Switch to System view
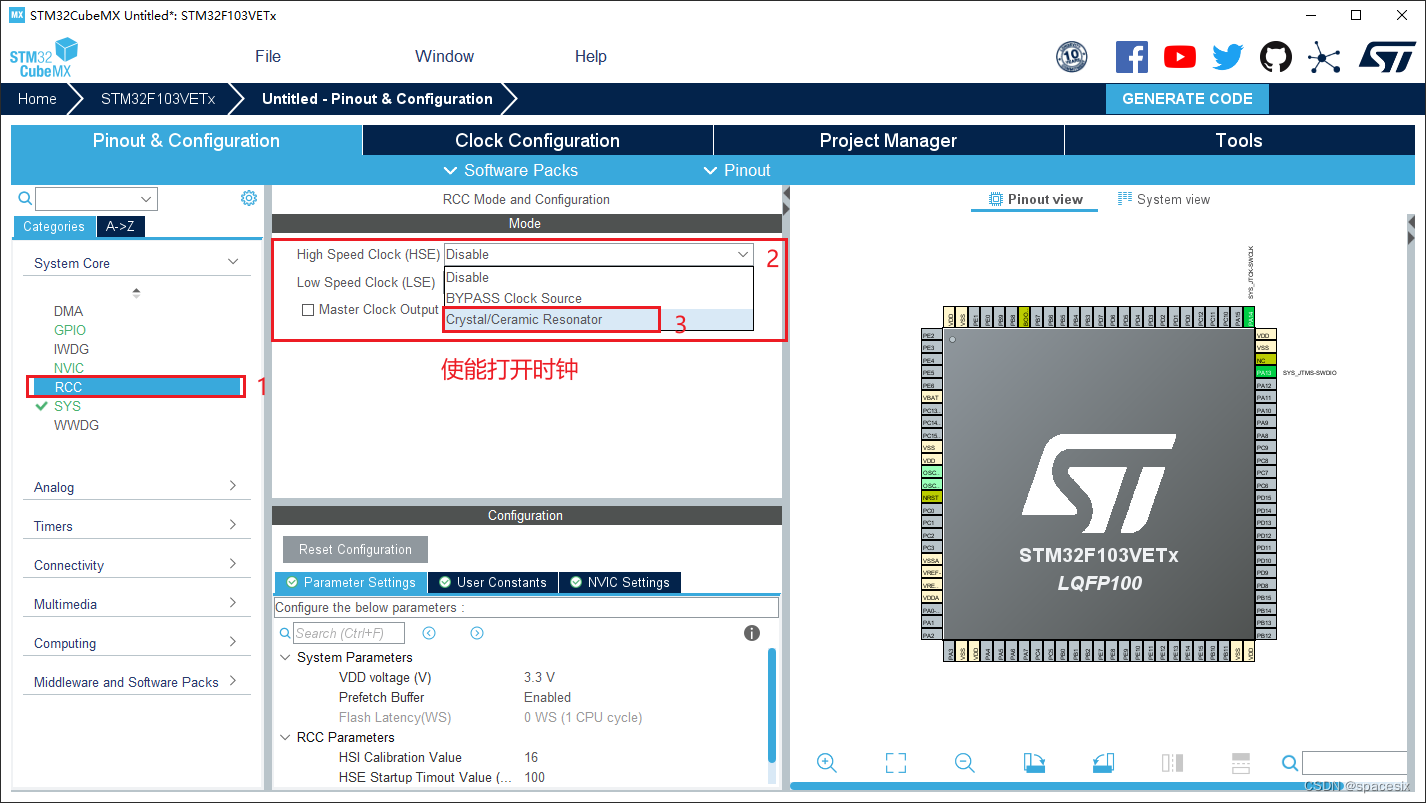The image size is (1426, 803). tap(1164, 199)
